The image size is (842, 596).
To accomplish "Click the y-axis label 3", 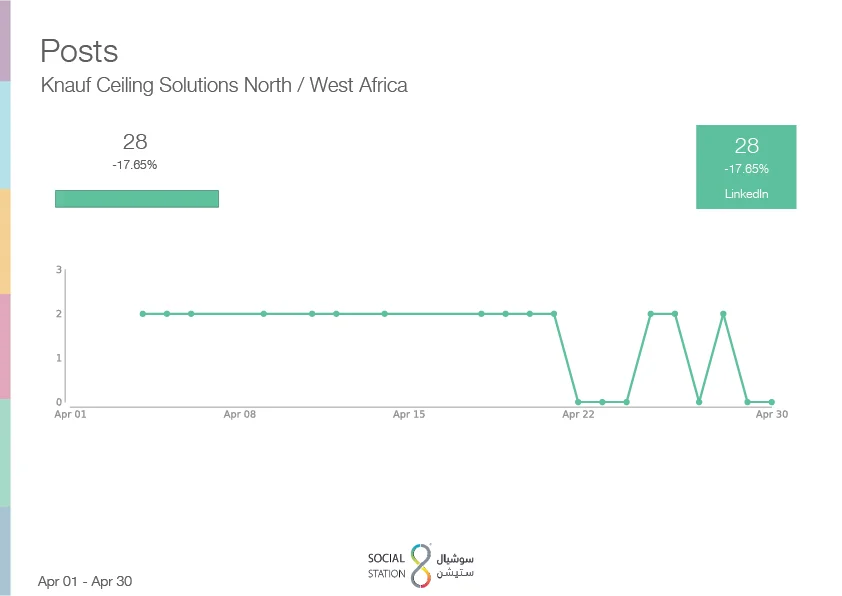I will click(x=59, y=270).
